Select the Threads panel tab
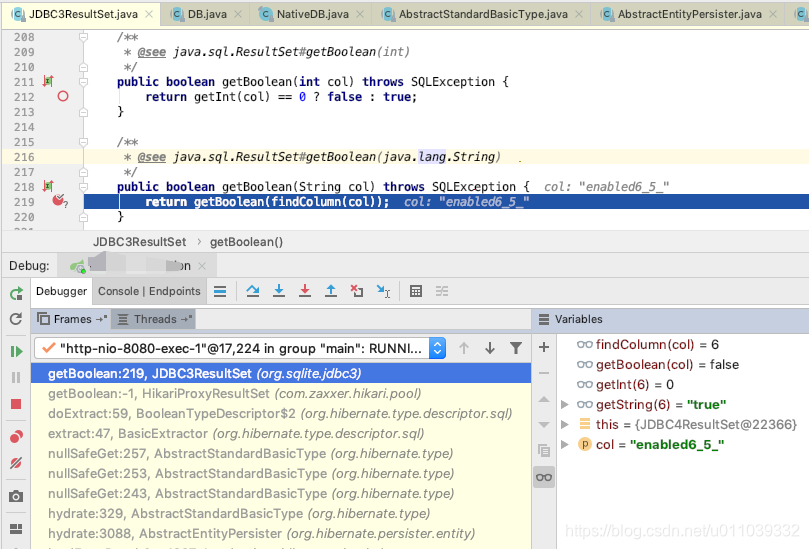The height and width of the screenshot is (549, 809). (154, 319)
